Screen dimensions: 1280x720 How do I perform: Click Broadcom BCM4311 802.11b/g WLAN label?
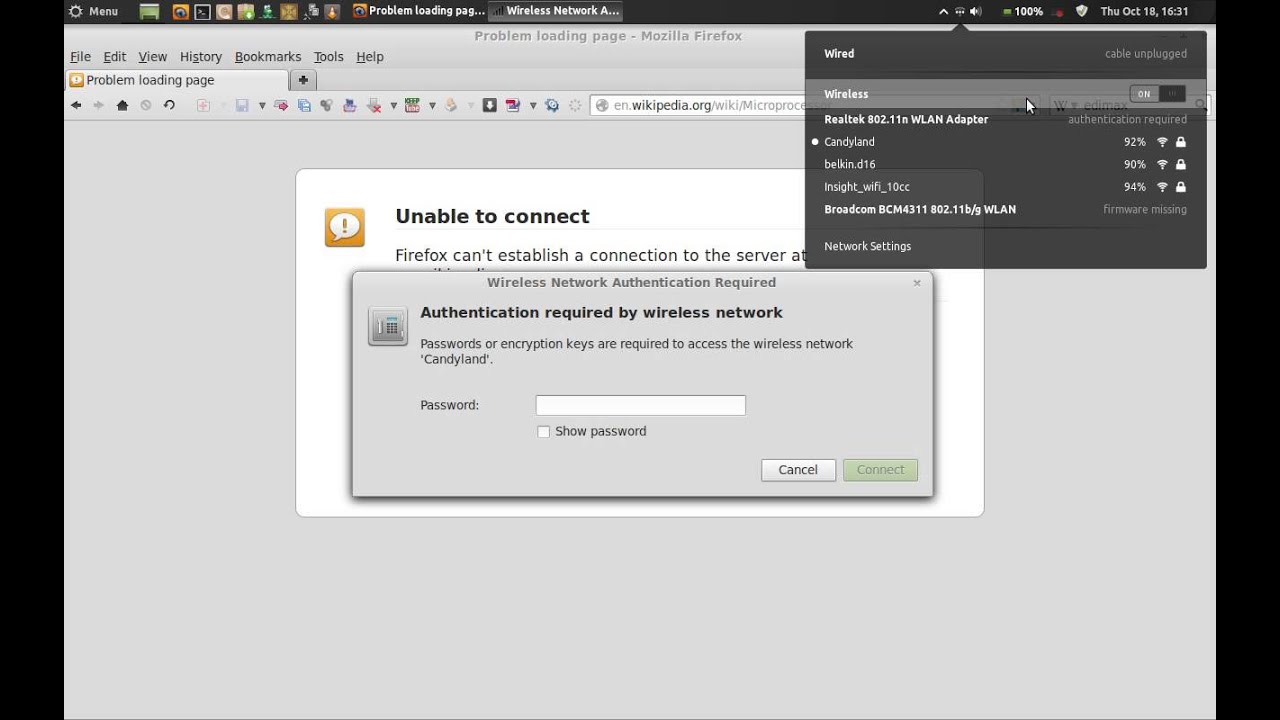(920, 209)
